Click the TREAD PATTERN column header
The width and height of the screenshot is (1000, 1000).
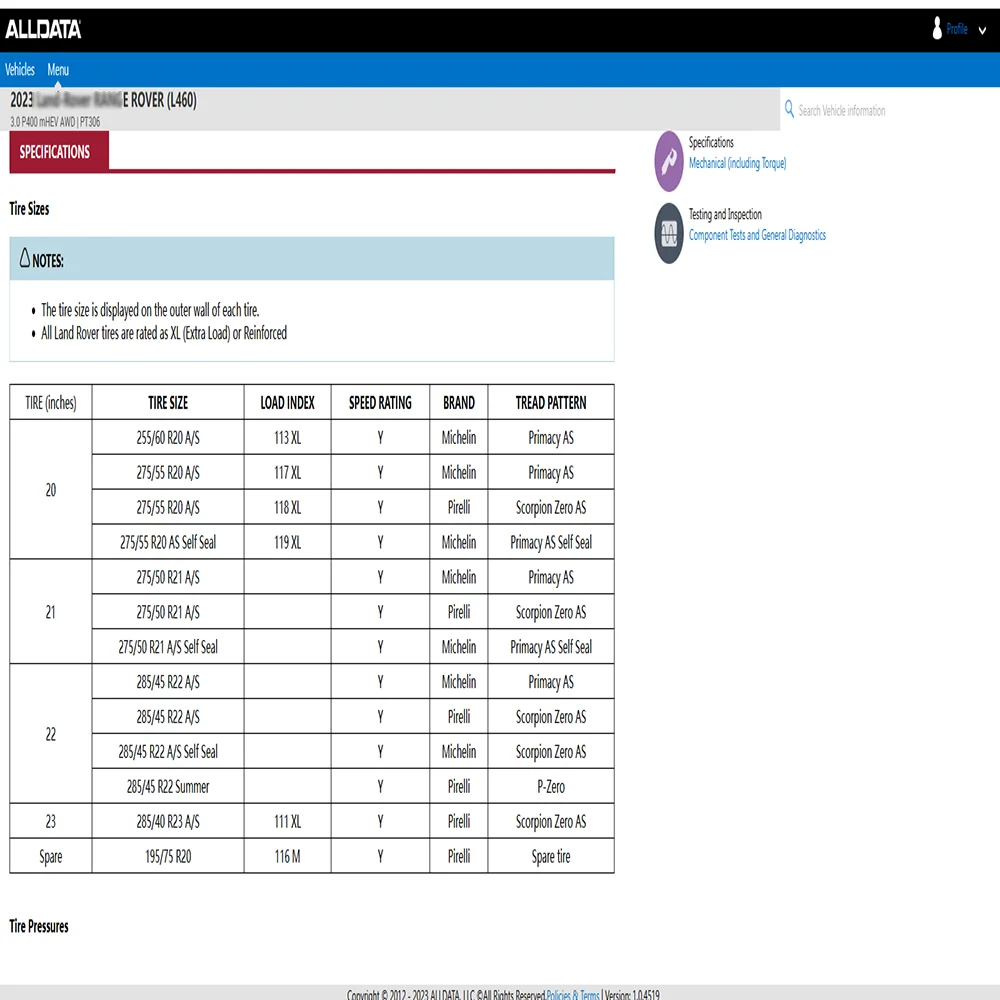click(551, 402)
